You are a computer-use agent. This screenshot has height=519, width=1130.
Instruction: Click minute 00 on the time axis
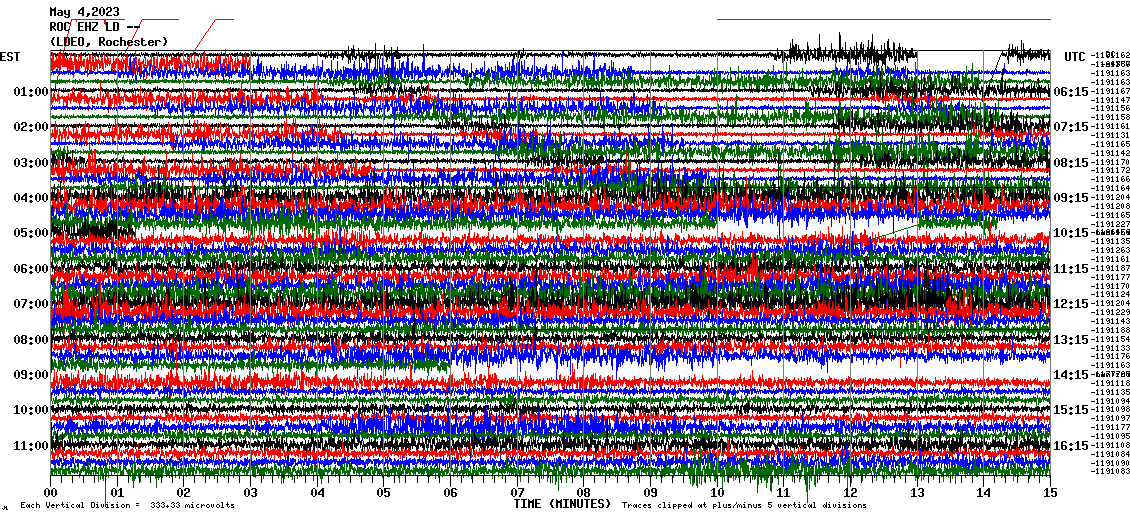click(51, 493)
